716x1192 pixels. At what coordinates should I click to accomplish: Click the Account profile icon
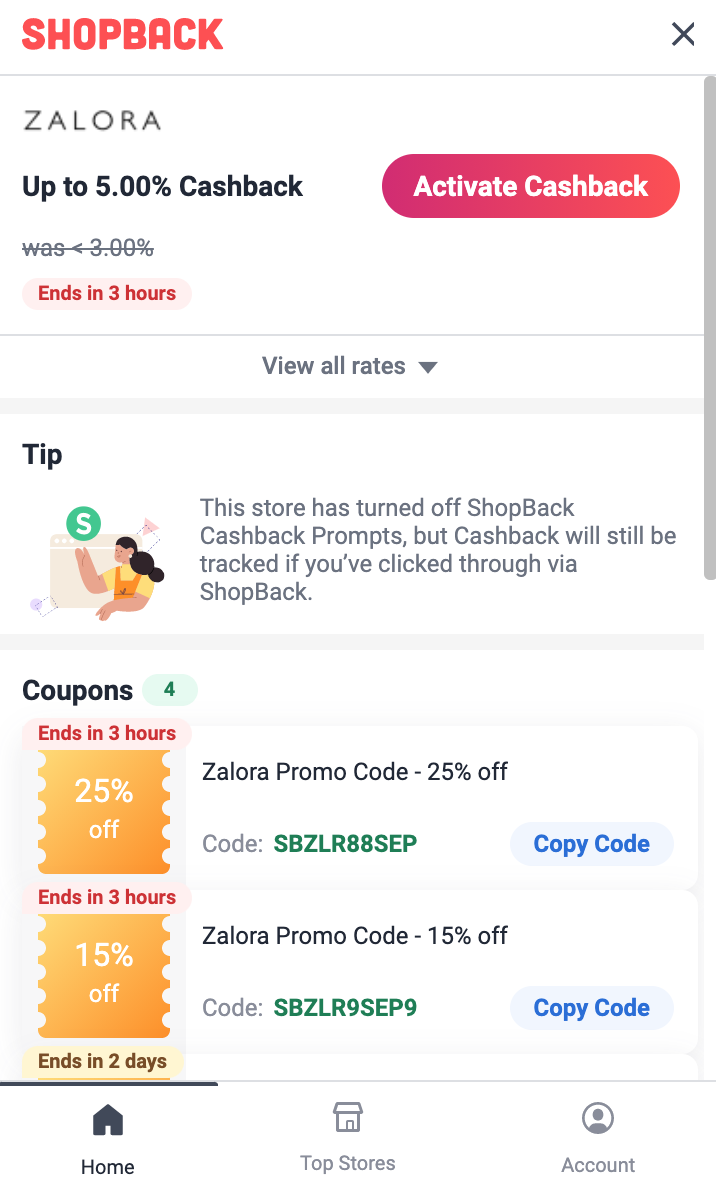point(598,1118)
